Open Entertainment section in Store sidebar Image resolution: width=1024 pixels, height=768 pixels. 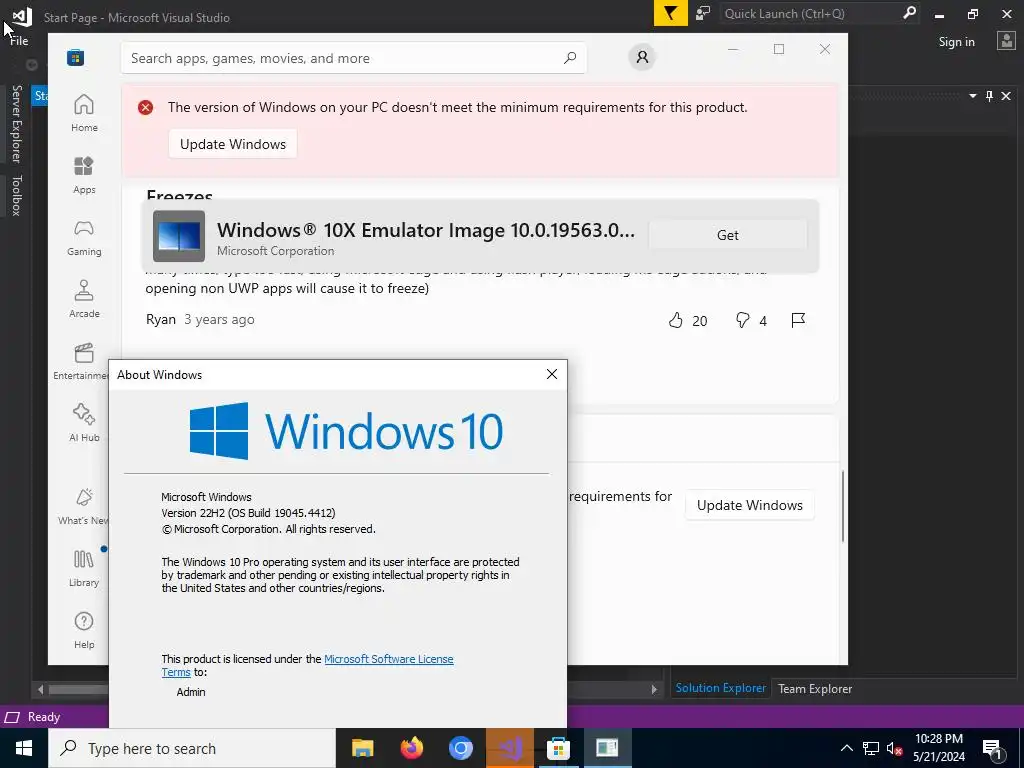(x=82, y=362)
